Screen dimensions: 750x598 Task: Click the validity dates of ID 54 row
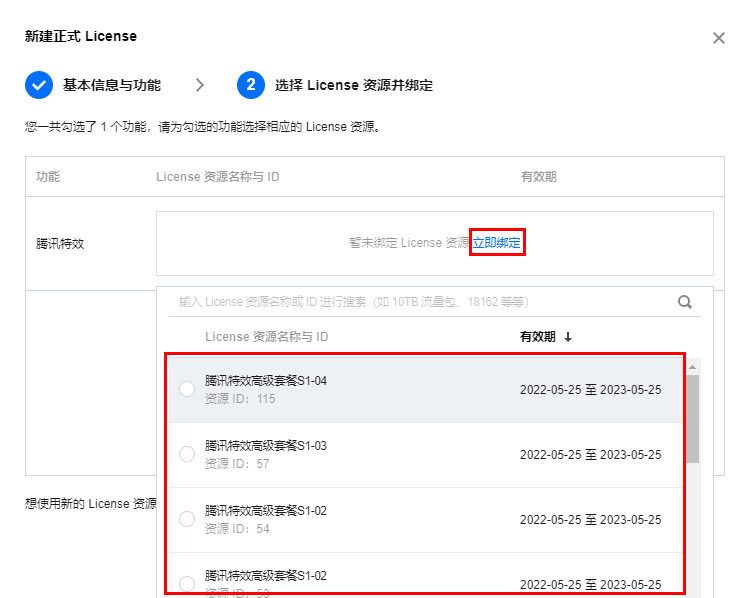coord(590,520)
